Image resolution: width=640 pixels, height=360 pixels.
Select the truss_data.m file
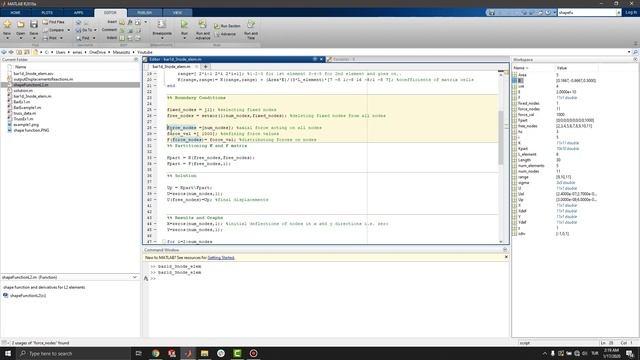tap(24, 113)
